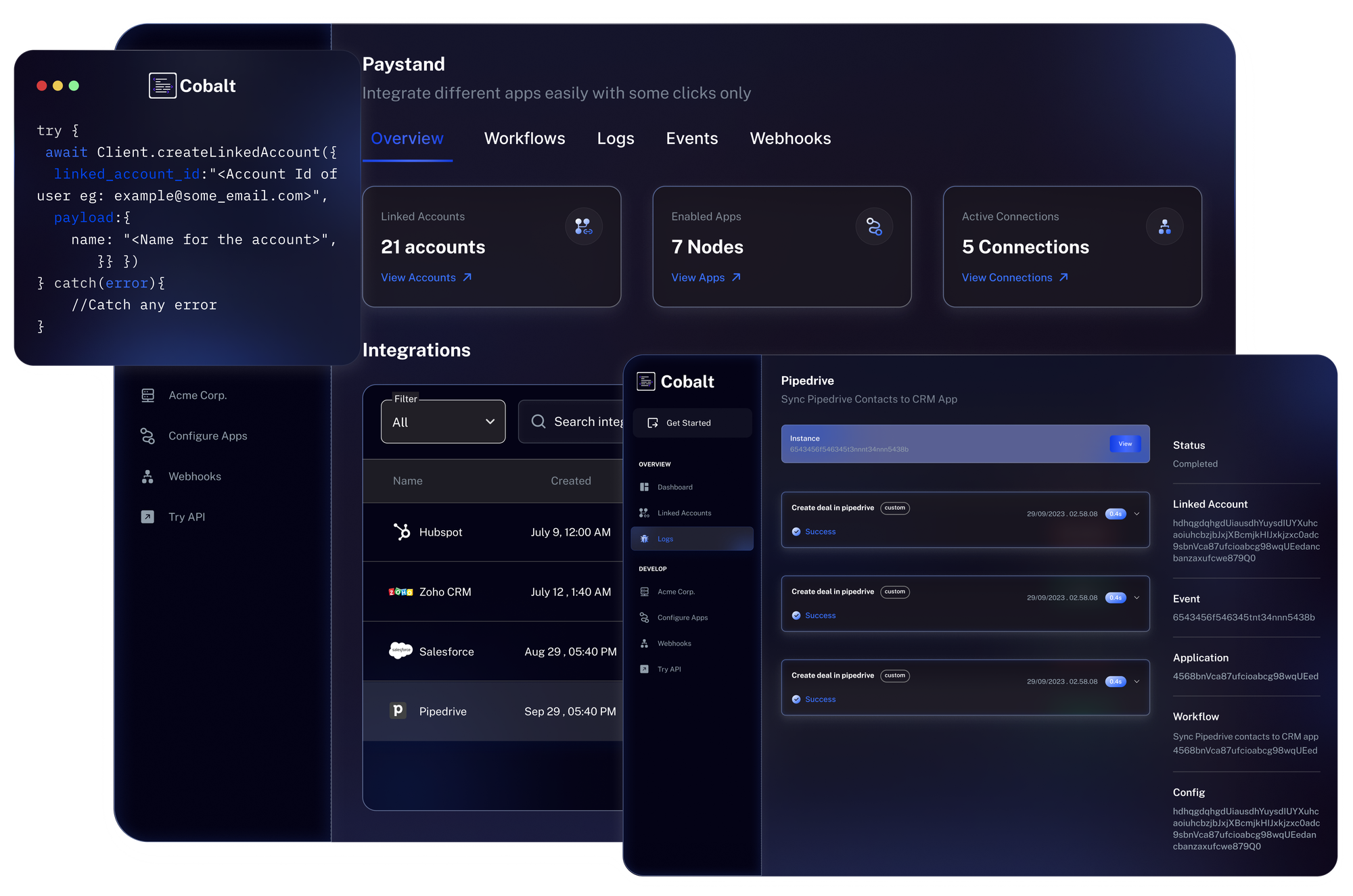Open the Webhooks tab
Screen dimensions: 1353x896
click(790, 139)
